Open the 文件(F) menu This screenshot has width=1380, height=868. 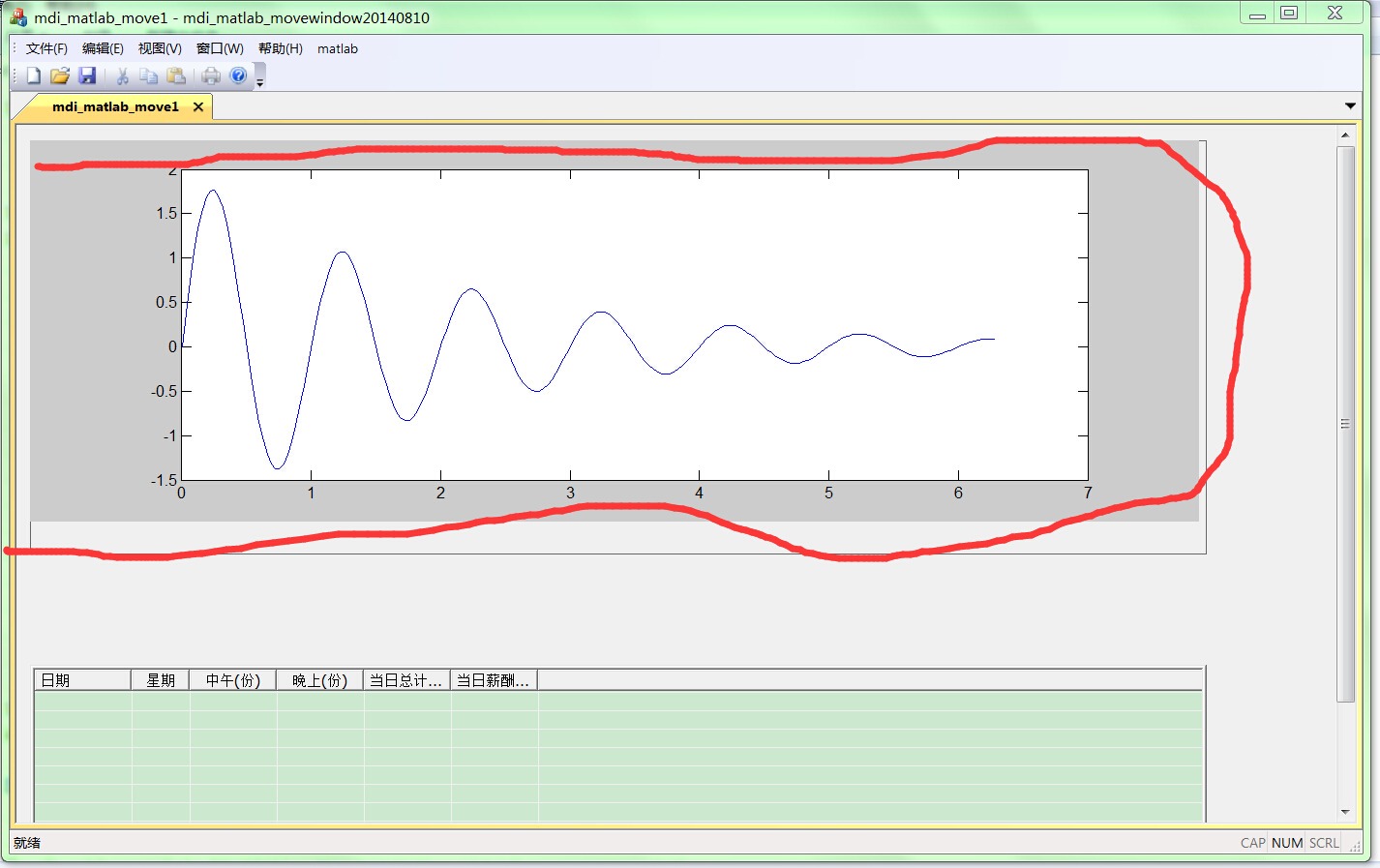coord(46,48)
